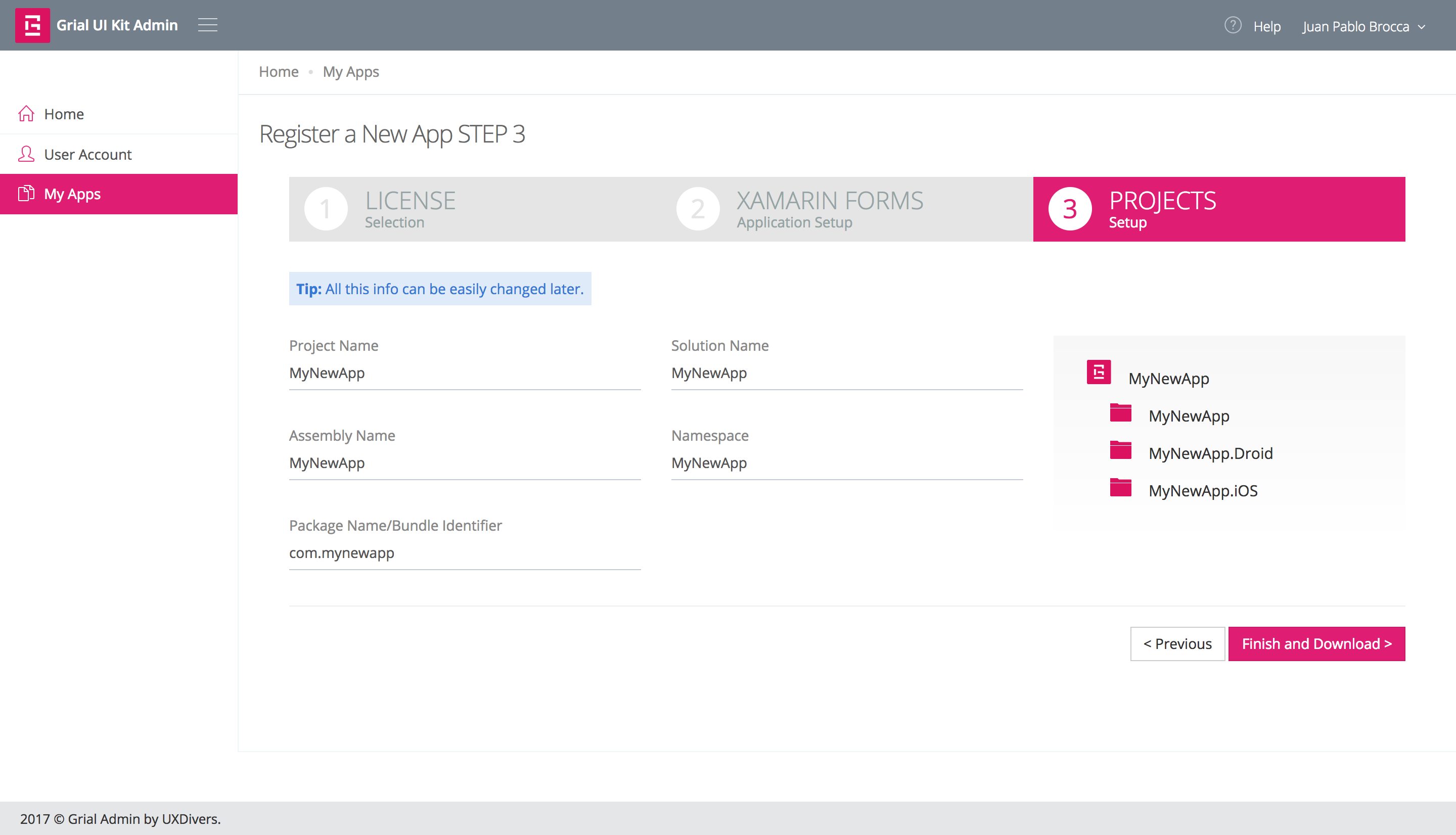Open My Apps from the breadcrumb
The height and width of the screenshot is (835, 1456).
pos(350,71)
